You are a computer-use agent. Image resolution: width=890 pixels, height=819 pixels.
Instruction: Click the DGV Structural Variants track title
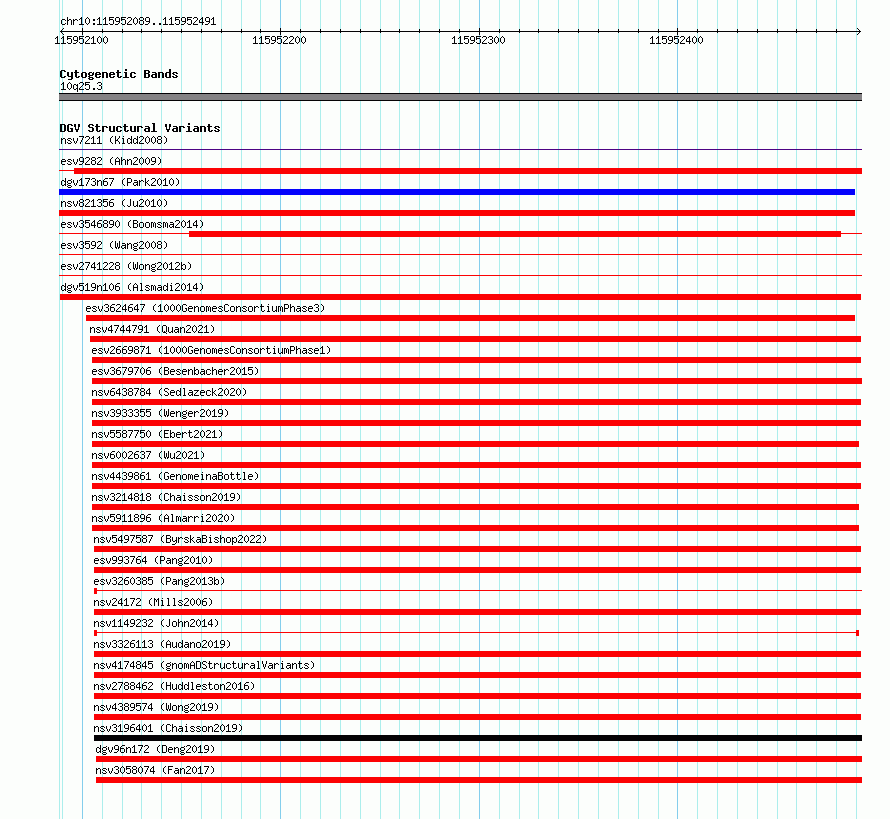click(x=140, y=128)
